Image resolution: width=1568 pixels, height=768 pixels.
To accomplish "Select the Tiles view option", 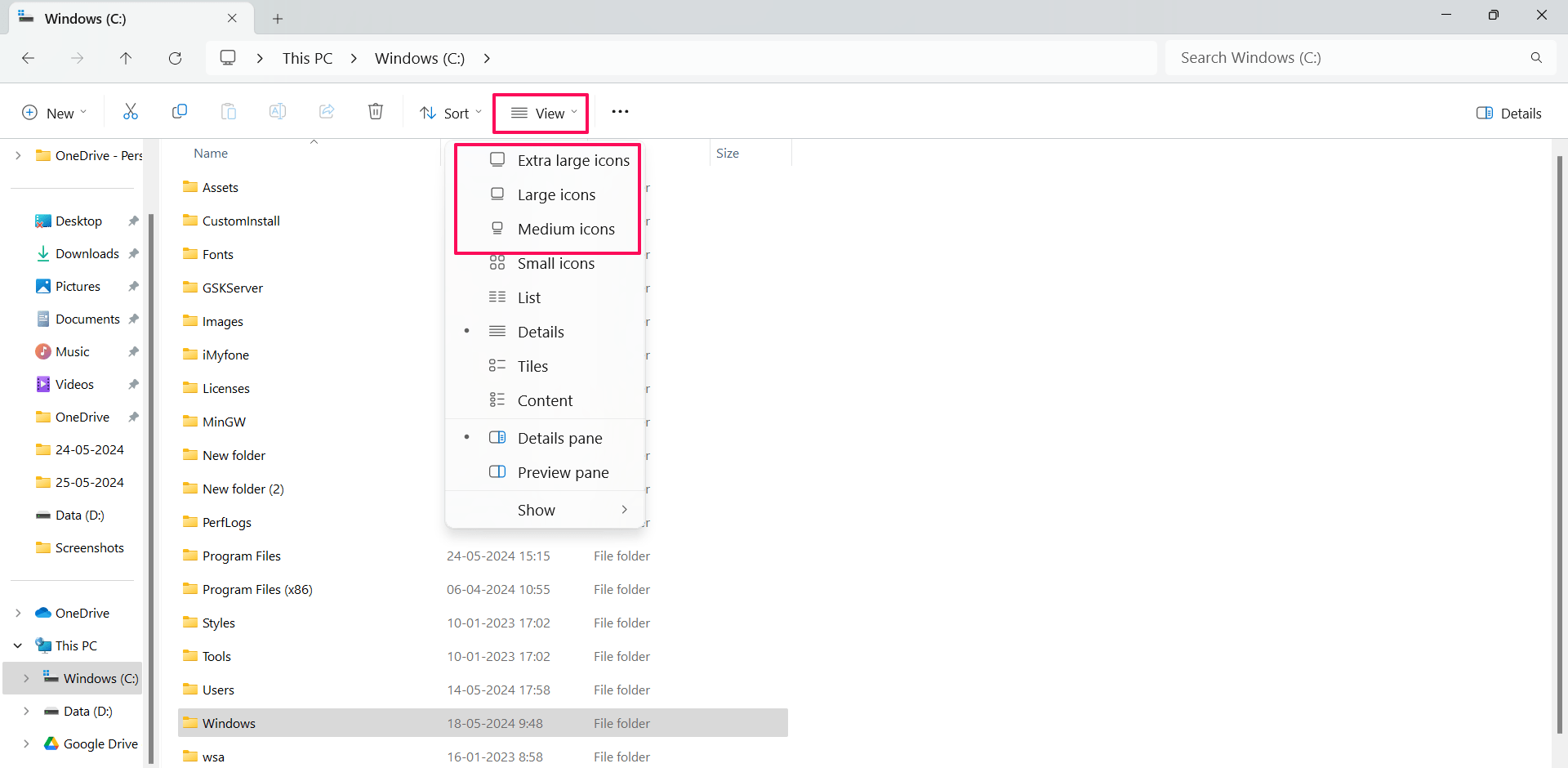I will click(x=532, y=366).
